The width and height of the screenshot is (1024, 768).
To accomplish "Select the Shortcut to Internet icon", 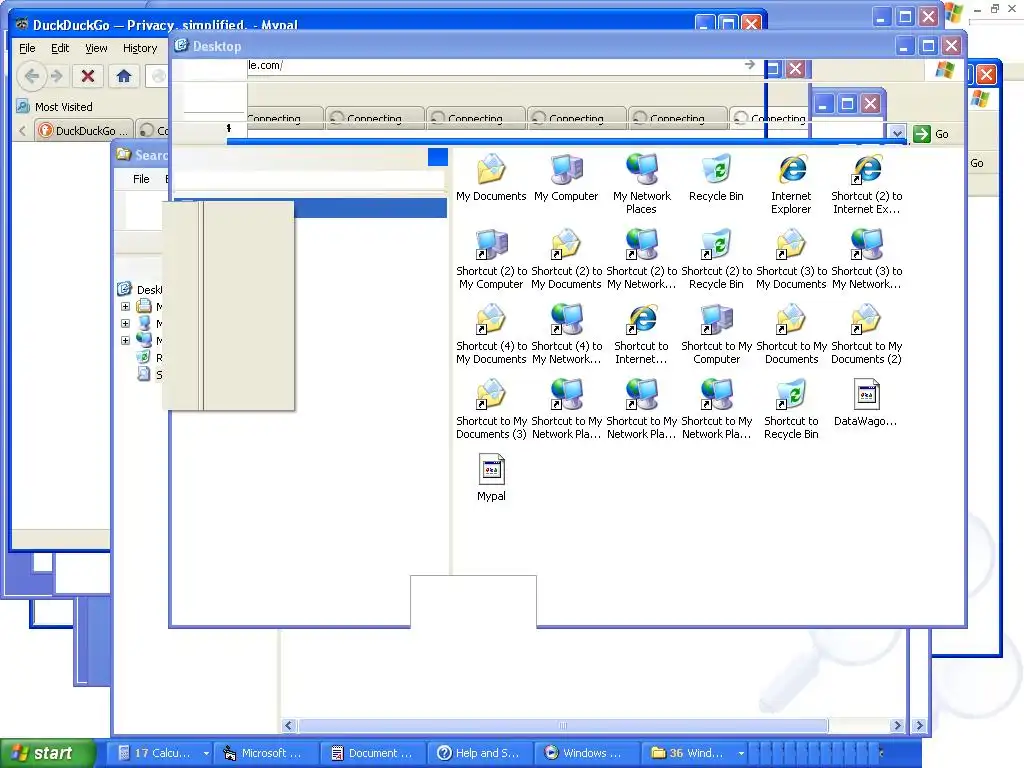I will coord(641,334).
